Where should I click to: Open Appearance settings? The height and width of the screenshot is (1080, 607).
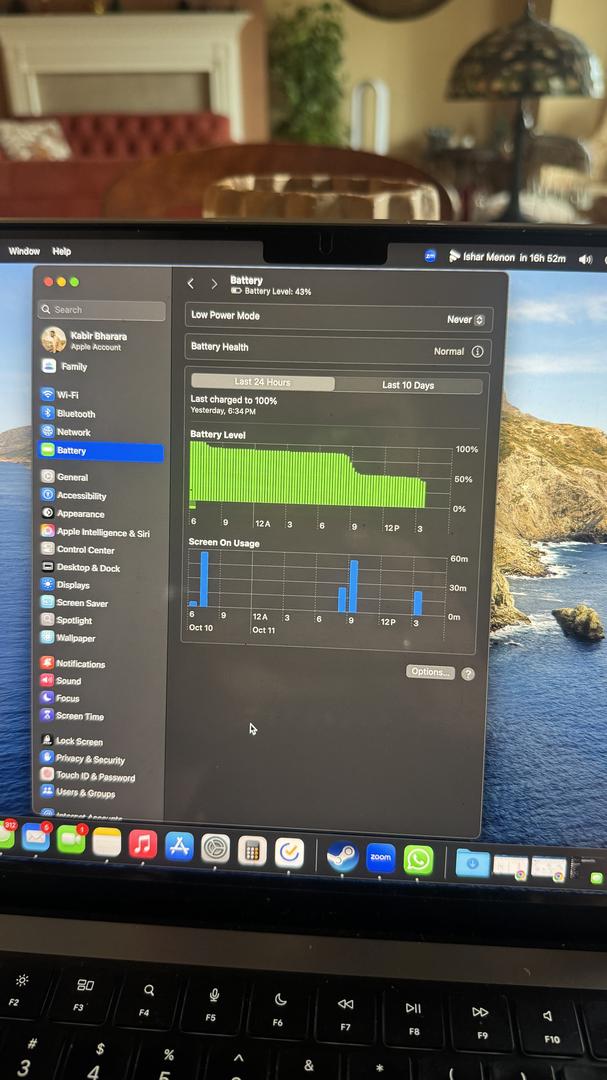click(x=81, y=515)
